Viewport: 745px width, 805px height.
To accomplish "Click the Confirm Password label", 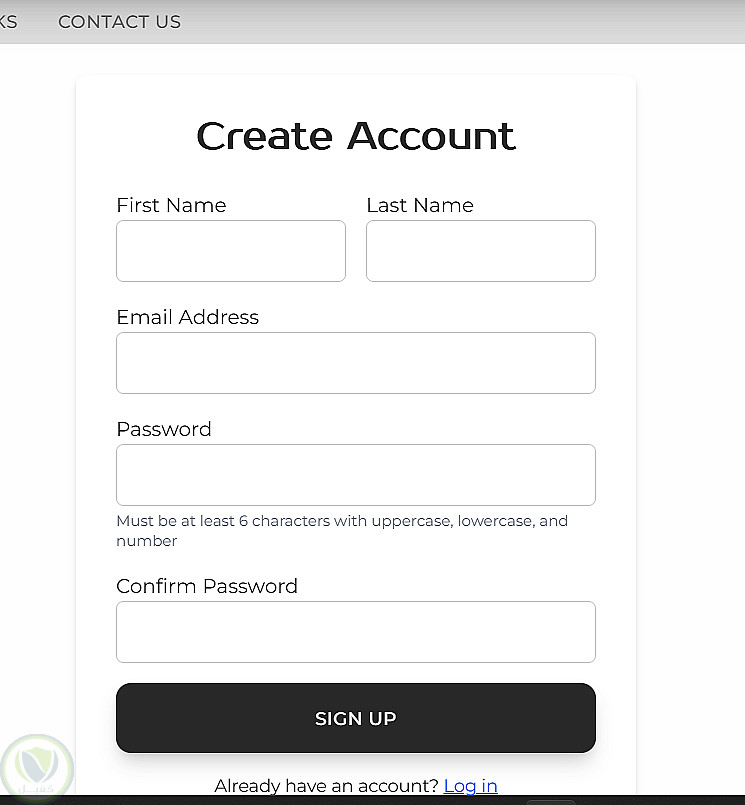I will (x=207, y=586).
